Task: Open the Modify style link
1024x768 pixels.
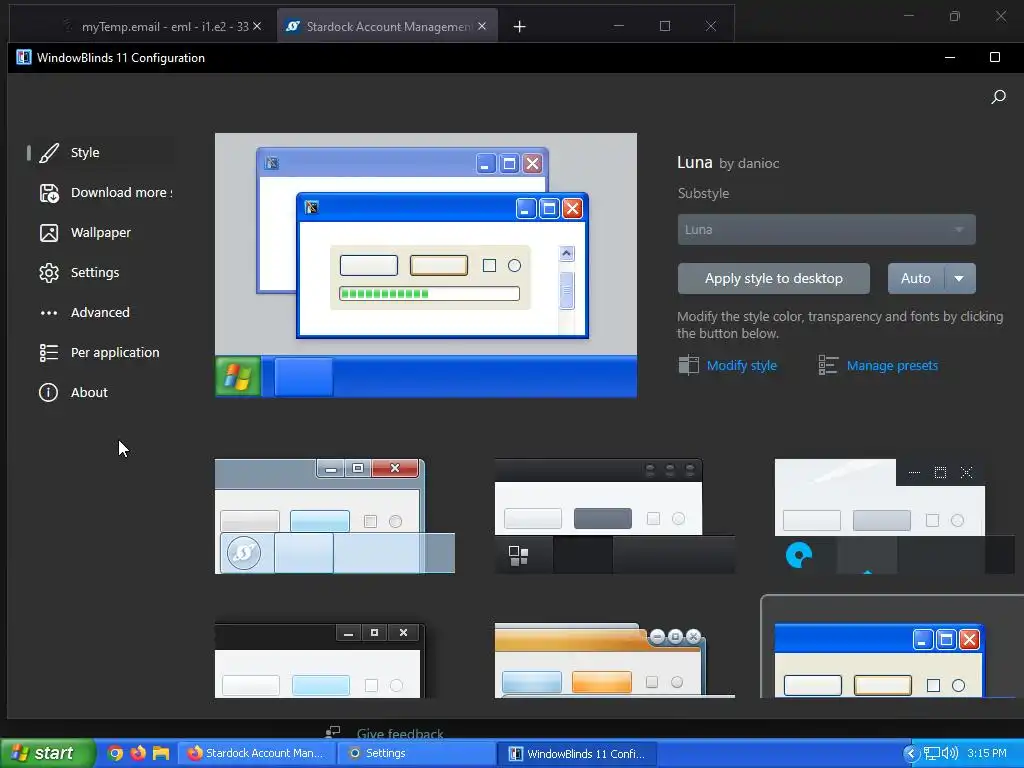Action: pyautogui.click(x=742, y=366)
